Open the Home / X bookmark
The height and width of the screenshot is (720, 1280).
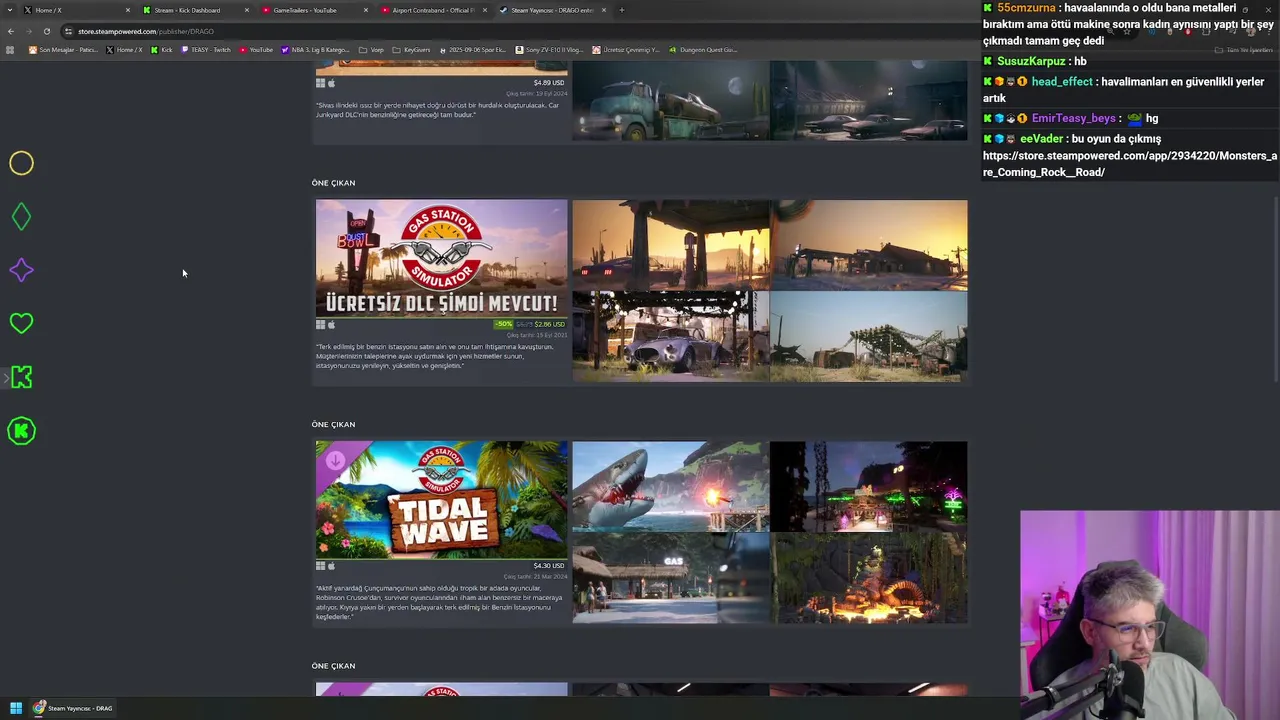(125, 49)
